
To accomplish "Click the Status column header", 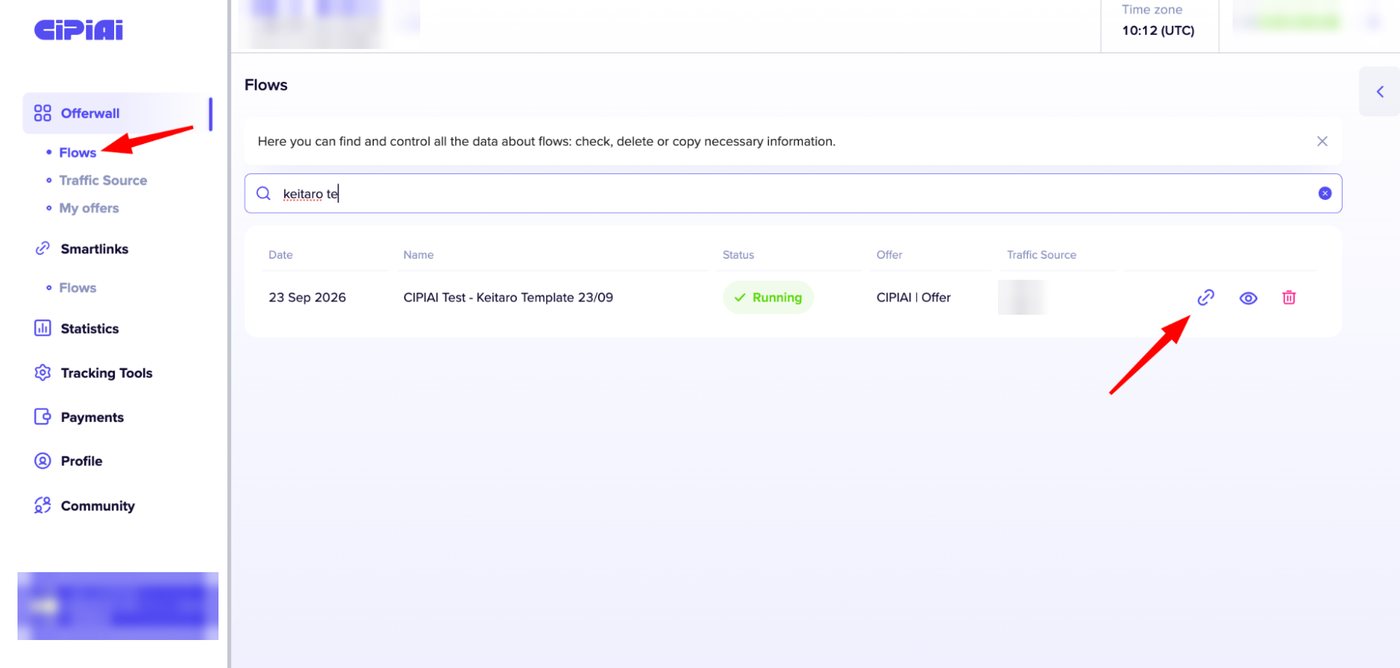I will pyautogui.click(x=738, y=255).
